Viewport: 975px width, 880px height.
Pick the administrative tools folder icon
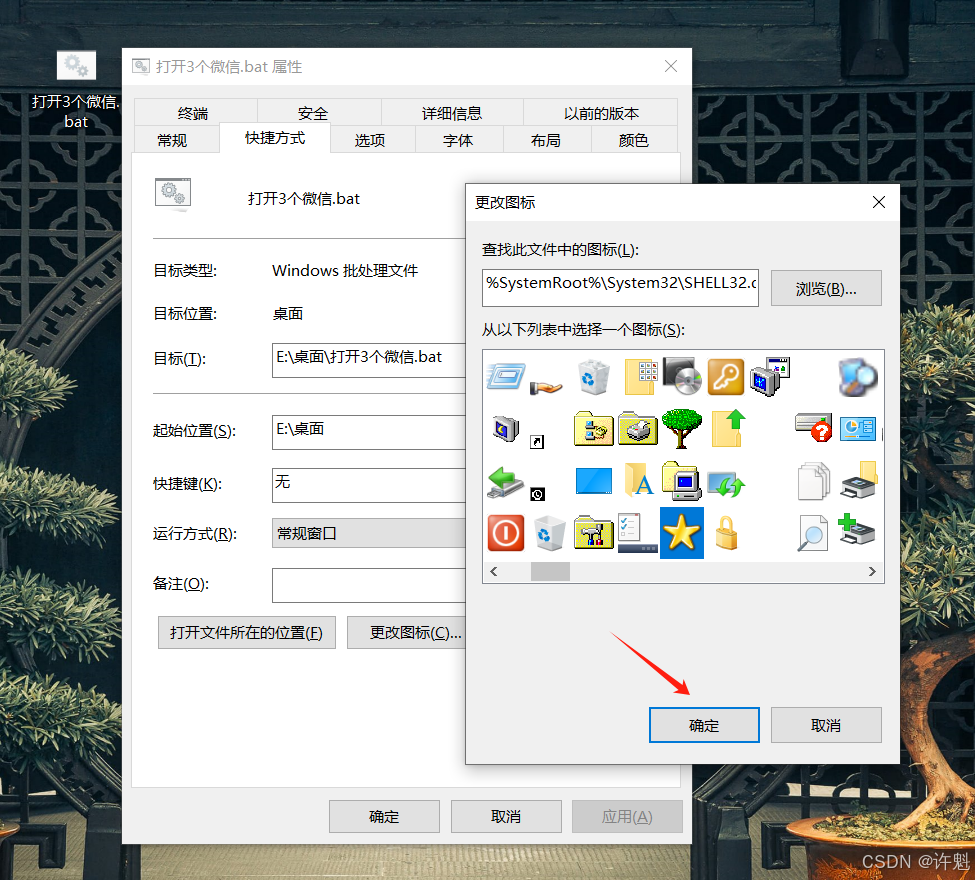593,532
